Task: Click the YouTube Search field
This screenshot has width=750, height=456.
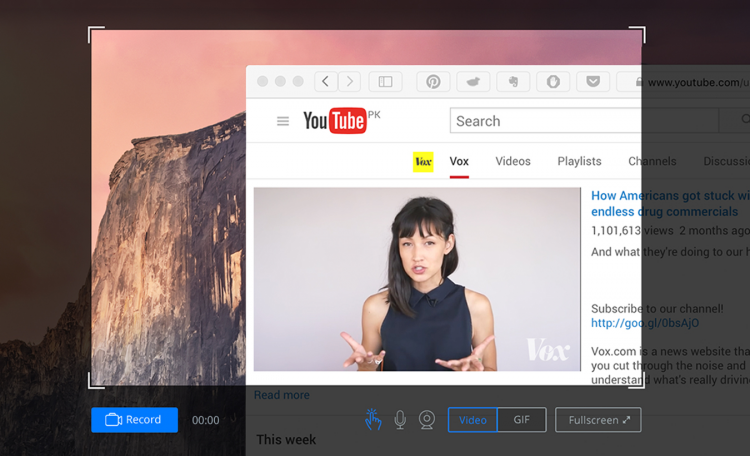Action: [x=584, y=121]
